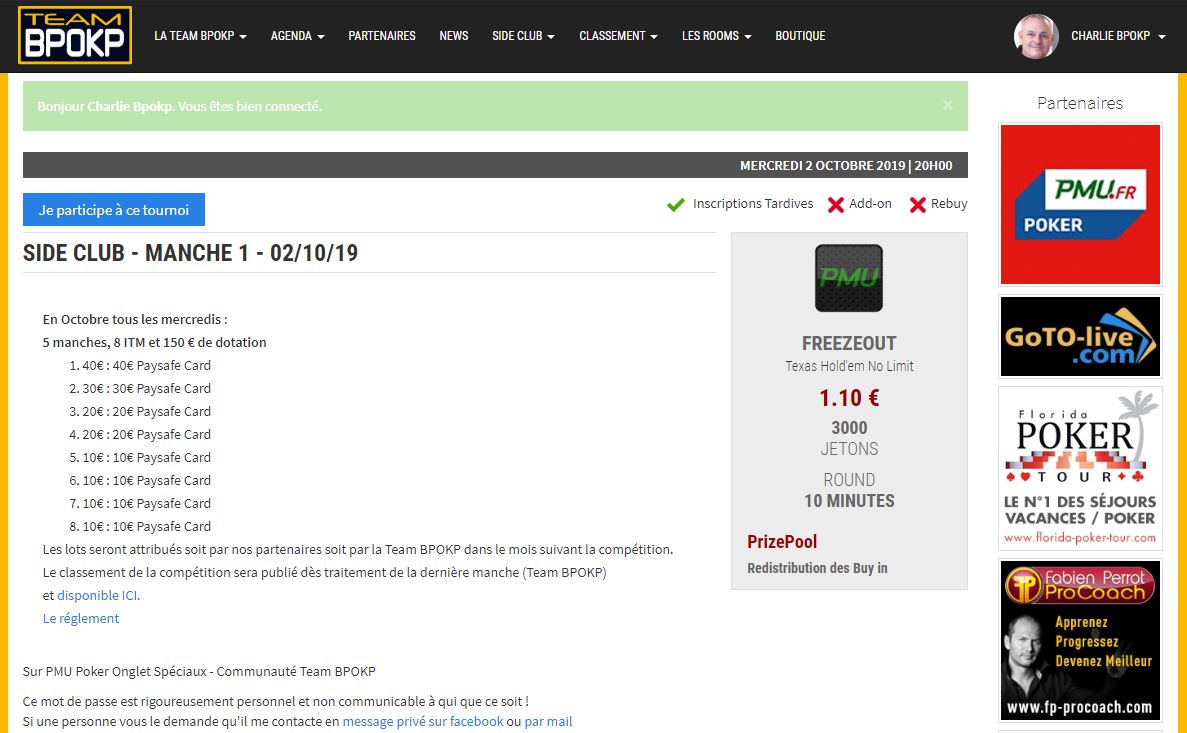Click the par mail link
The width and height of the screenshot is (1187, 733).
(548, 721)
